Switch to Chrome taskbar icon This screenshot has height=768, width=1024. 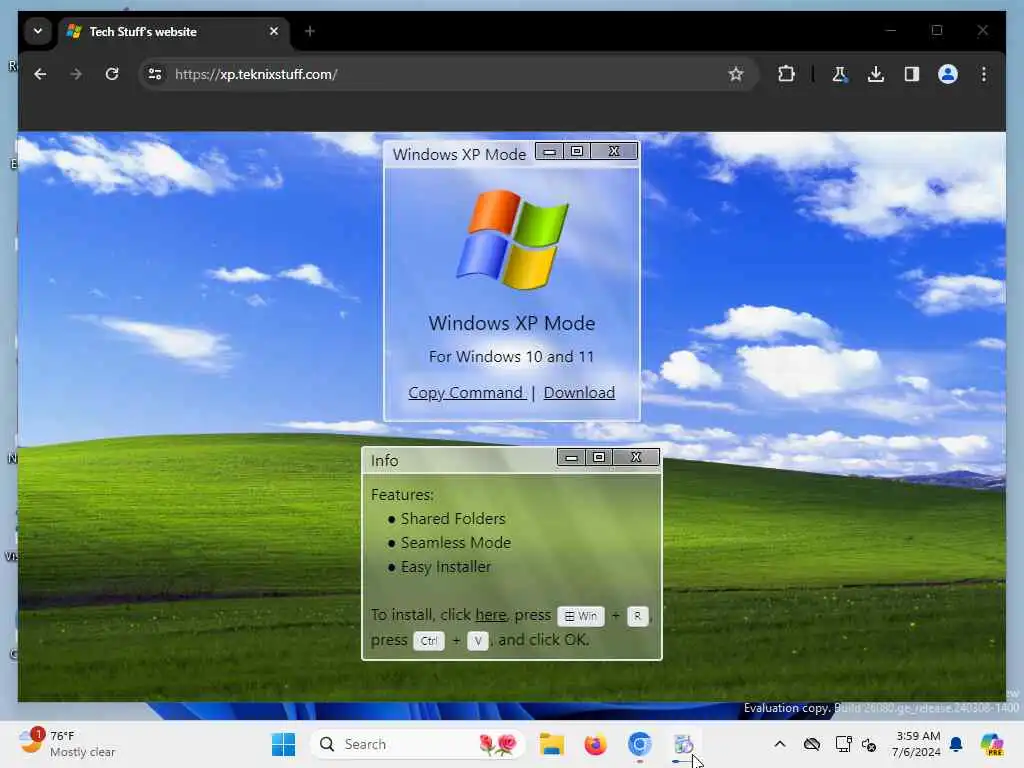coord(639,744)
